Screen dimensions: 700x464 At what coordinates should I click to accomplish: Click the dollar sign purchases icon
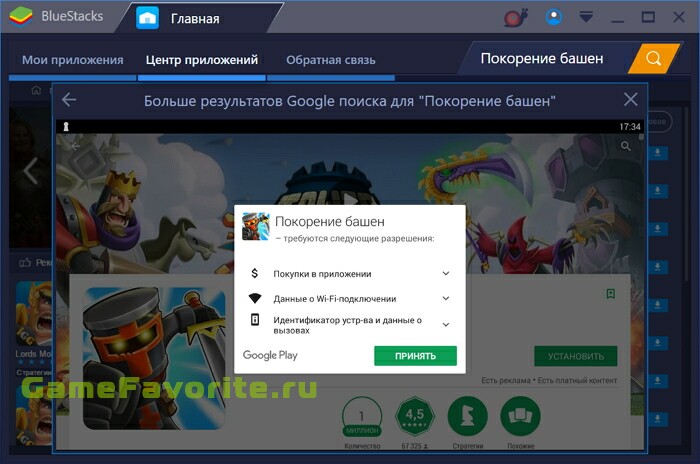pos(254,273)
